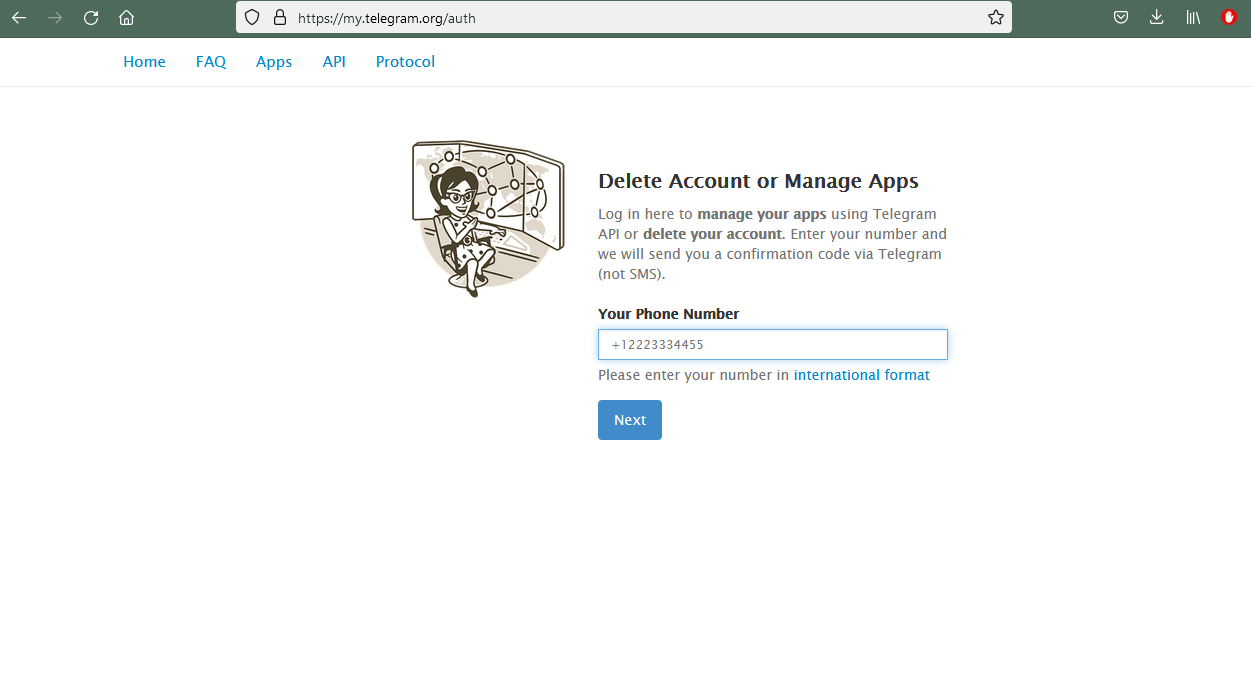Open the library bookshelf icon

(x=1193, y=17)
